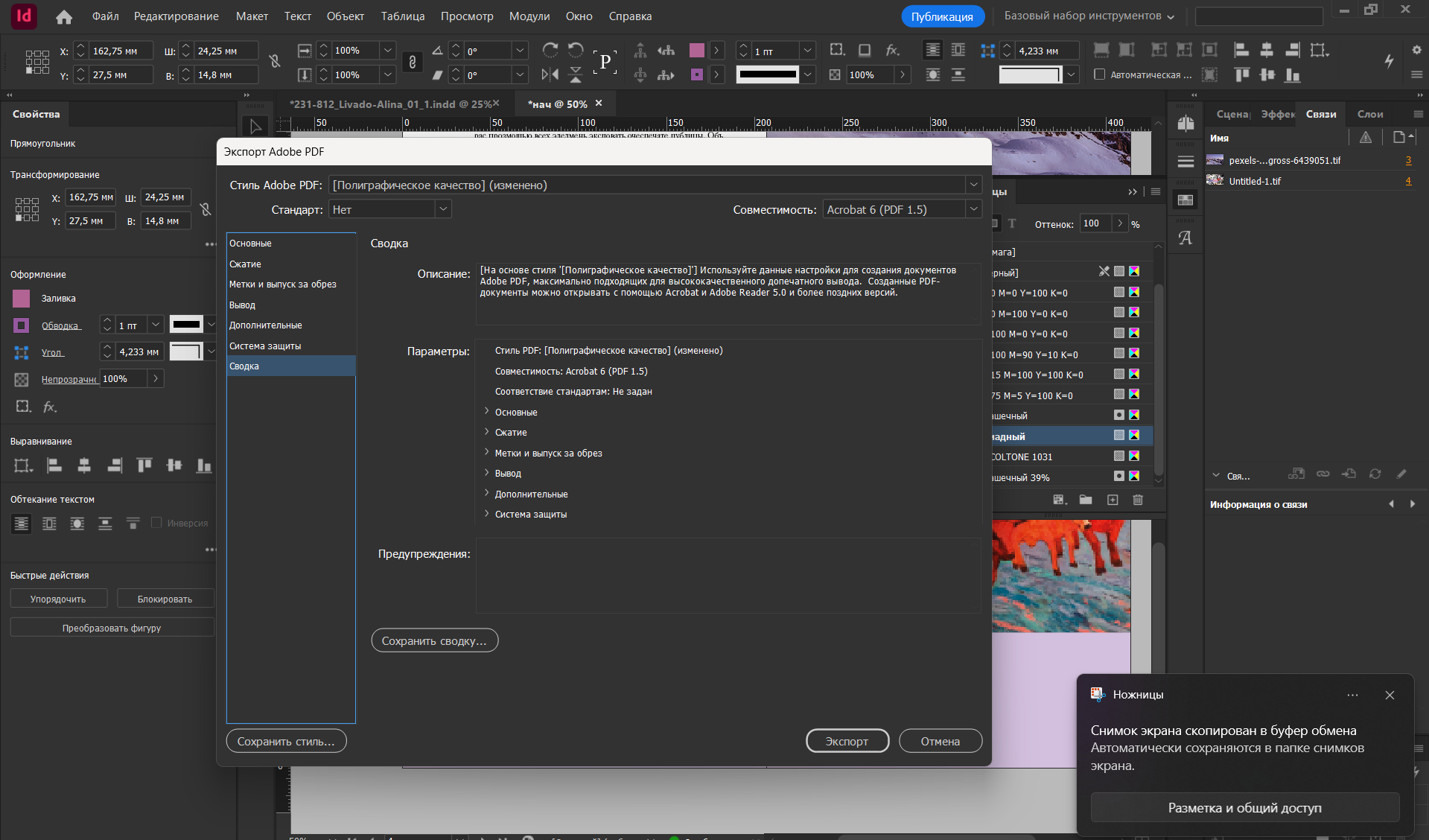This screenshot has height=840, width=1429.
Task: Toggle the width-height link in the control bar
Action: 275,62
